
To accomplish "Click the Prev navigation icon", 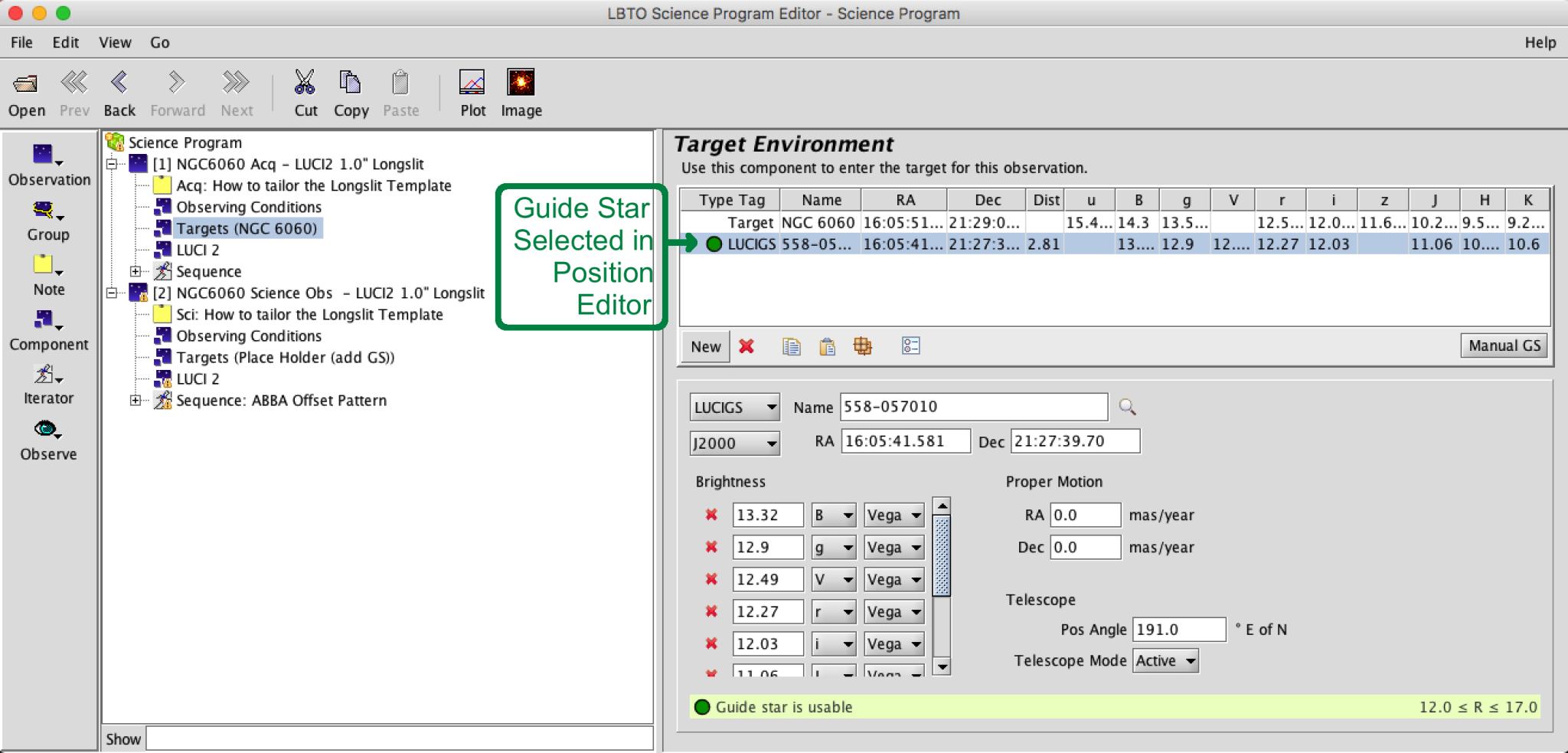I will pyautogui.click(x=74, y=82).
